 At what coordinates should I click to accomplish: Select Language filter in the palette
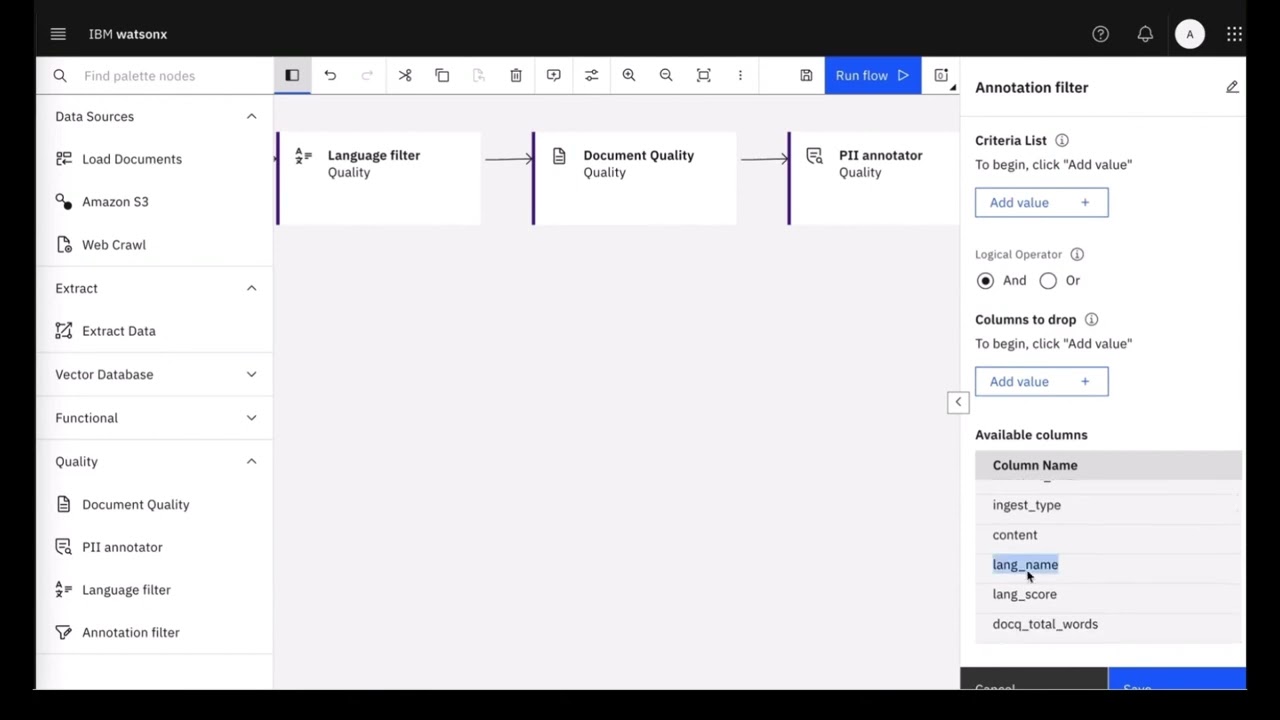click(154, 590)
